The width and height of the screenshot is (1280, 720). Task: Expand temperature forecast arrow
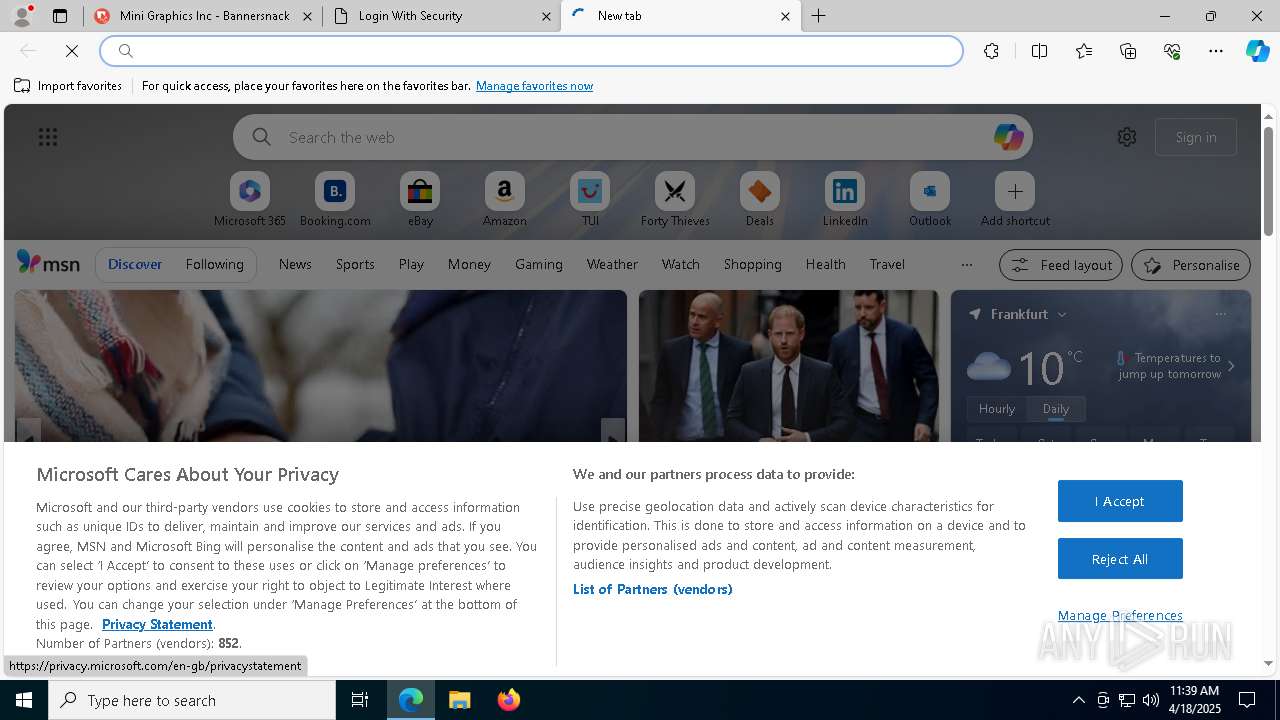click(x=1231, y=366)
